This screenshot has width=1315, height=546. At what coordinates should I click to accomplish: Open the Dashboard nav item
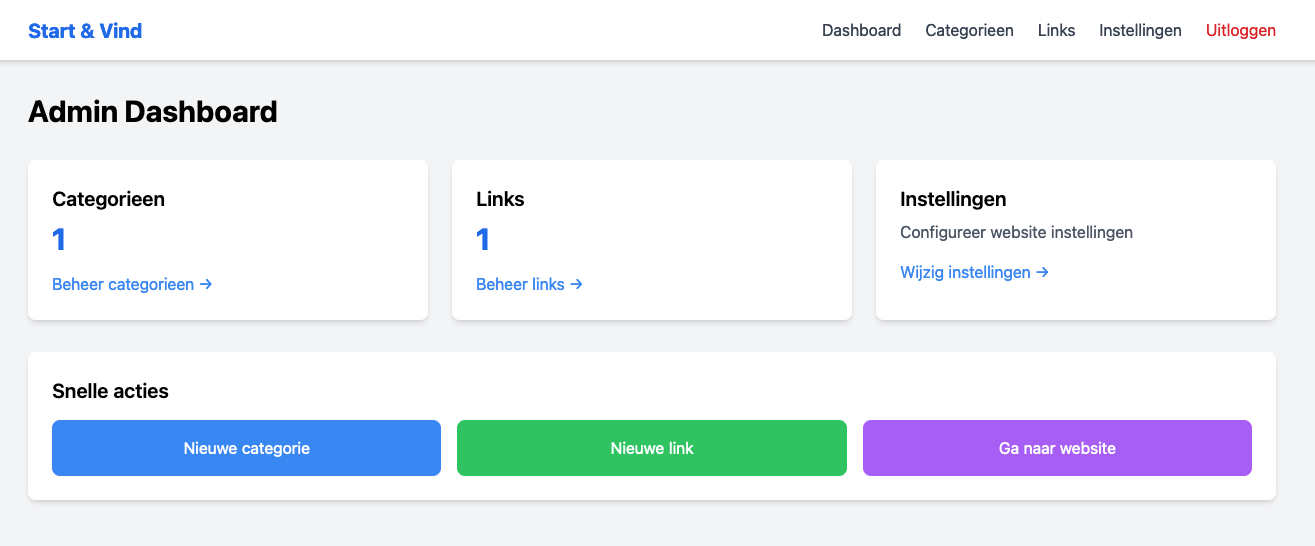[861, 30]
